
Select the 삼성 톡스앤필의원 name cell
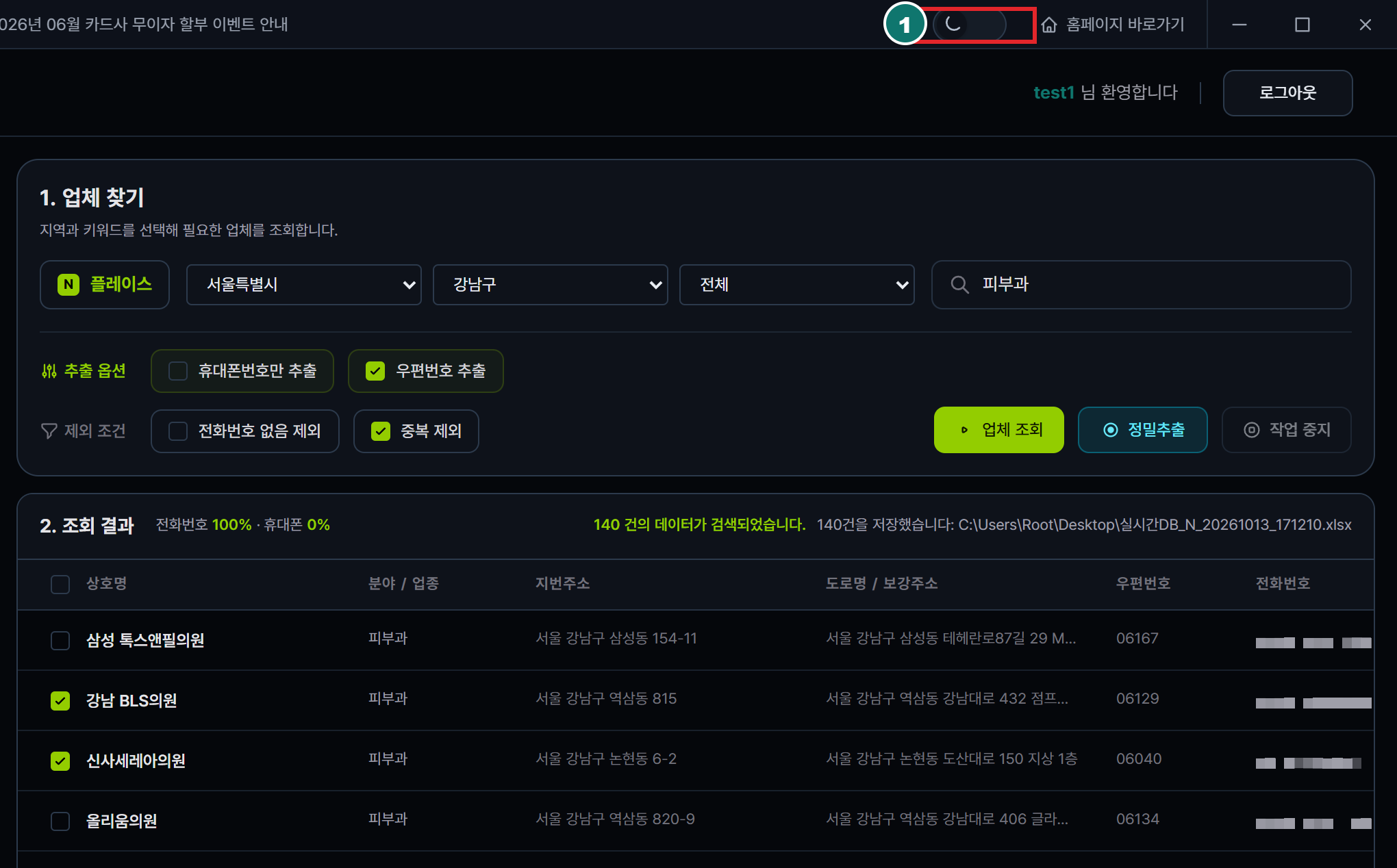coord(145,640)
